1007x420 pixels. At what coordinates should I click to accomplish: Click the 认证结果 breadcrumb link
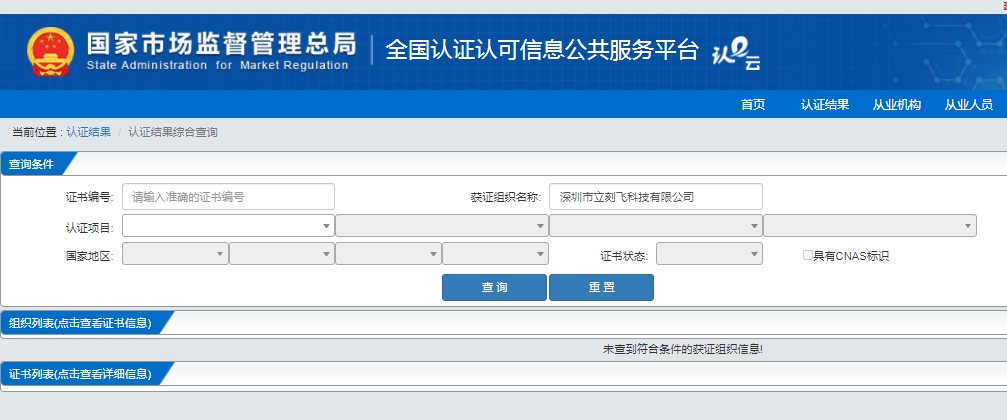pos(89,132)
